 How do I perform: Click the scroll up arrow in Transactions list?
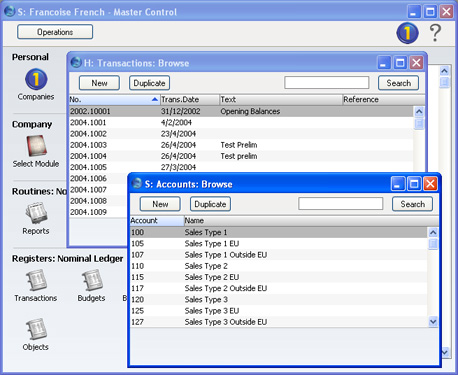click(x=419, y=111)
